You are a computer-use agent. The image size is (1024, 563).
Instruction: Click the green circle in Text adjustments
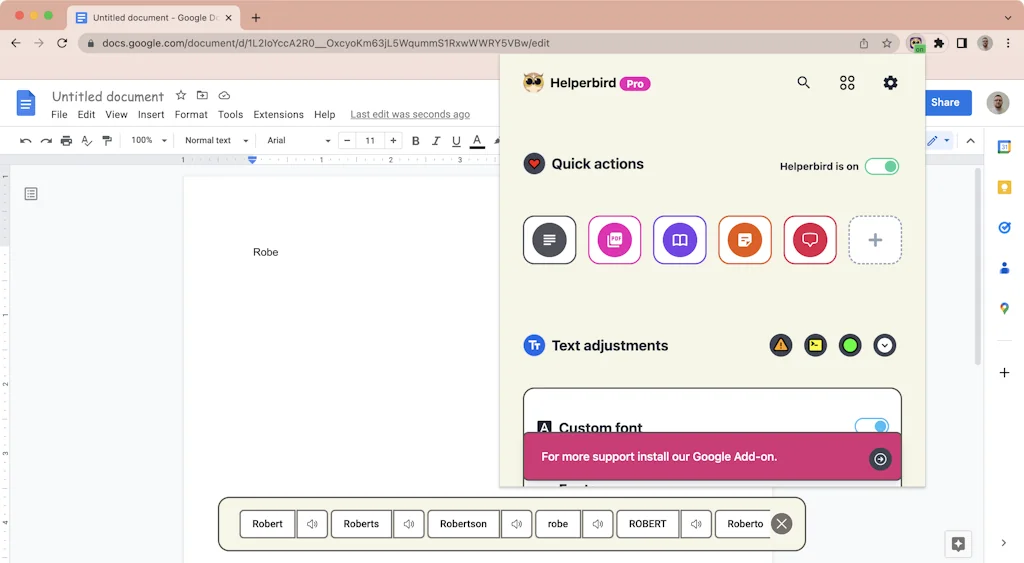850,346
